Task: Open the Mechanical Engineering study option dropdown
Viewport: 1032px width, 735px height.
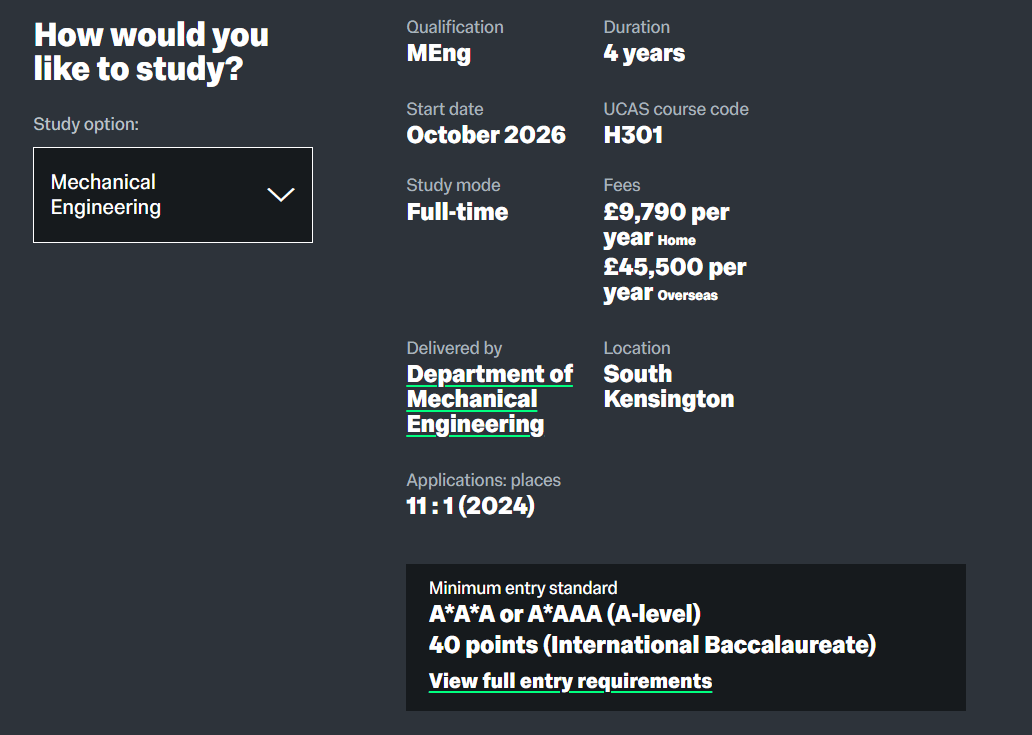Action: 173,195
